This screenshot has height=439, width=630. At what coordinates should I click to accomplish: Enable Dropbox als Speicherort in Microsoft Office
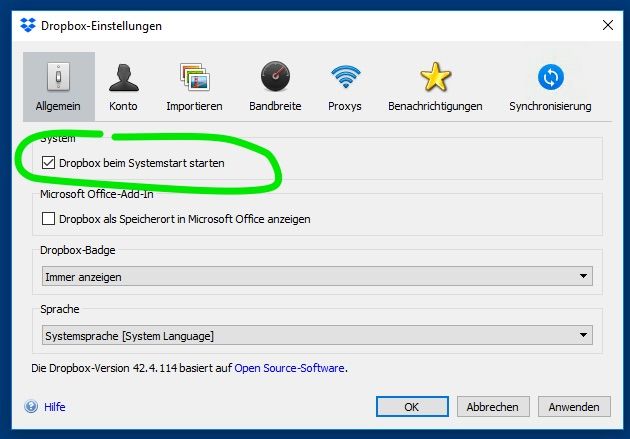pyautogui.click(x=48, y=219)
